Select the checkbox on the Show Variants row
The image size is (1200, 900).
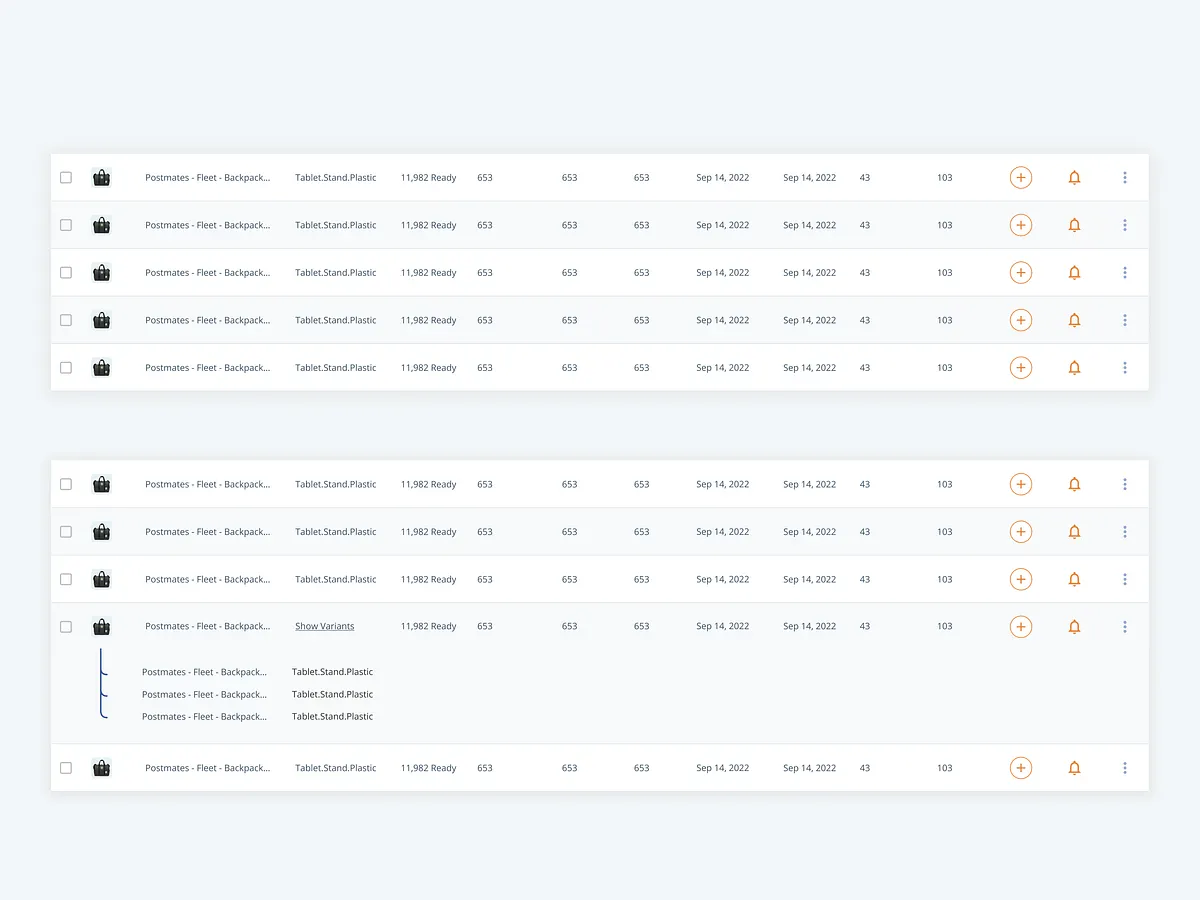click(66, 626)
